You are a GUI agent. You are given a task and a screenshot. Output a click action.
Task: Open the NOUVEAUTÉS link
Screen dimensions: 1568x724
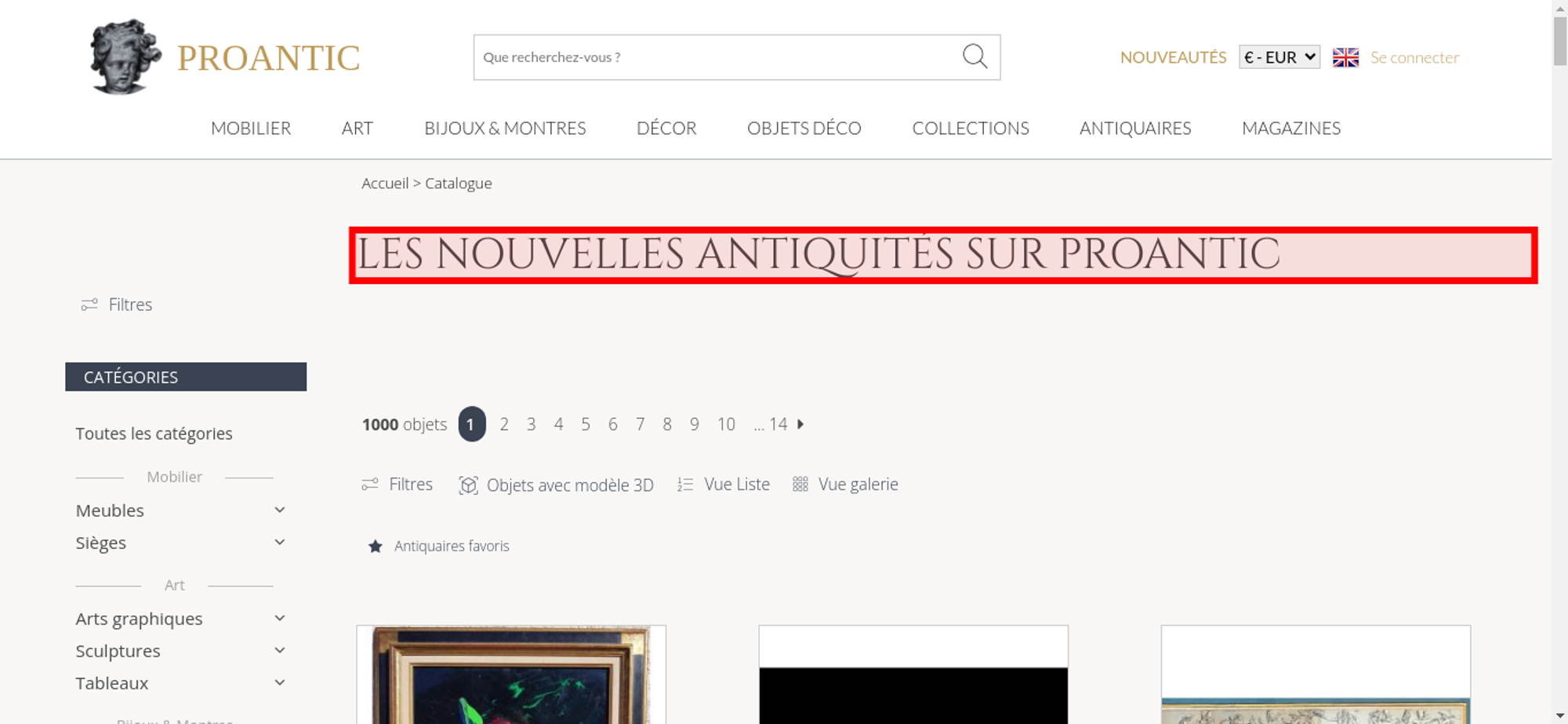(x=1173, y=57)
